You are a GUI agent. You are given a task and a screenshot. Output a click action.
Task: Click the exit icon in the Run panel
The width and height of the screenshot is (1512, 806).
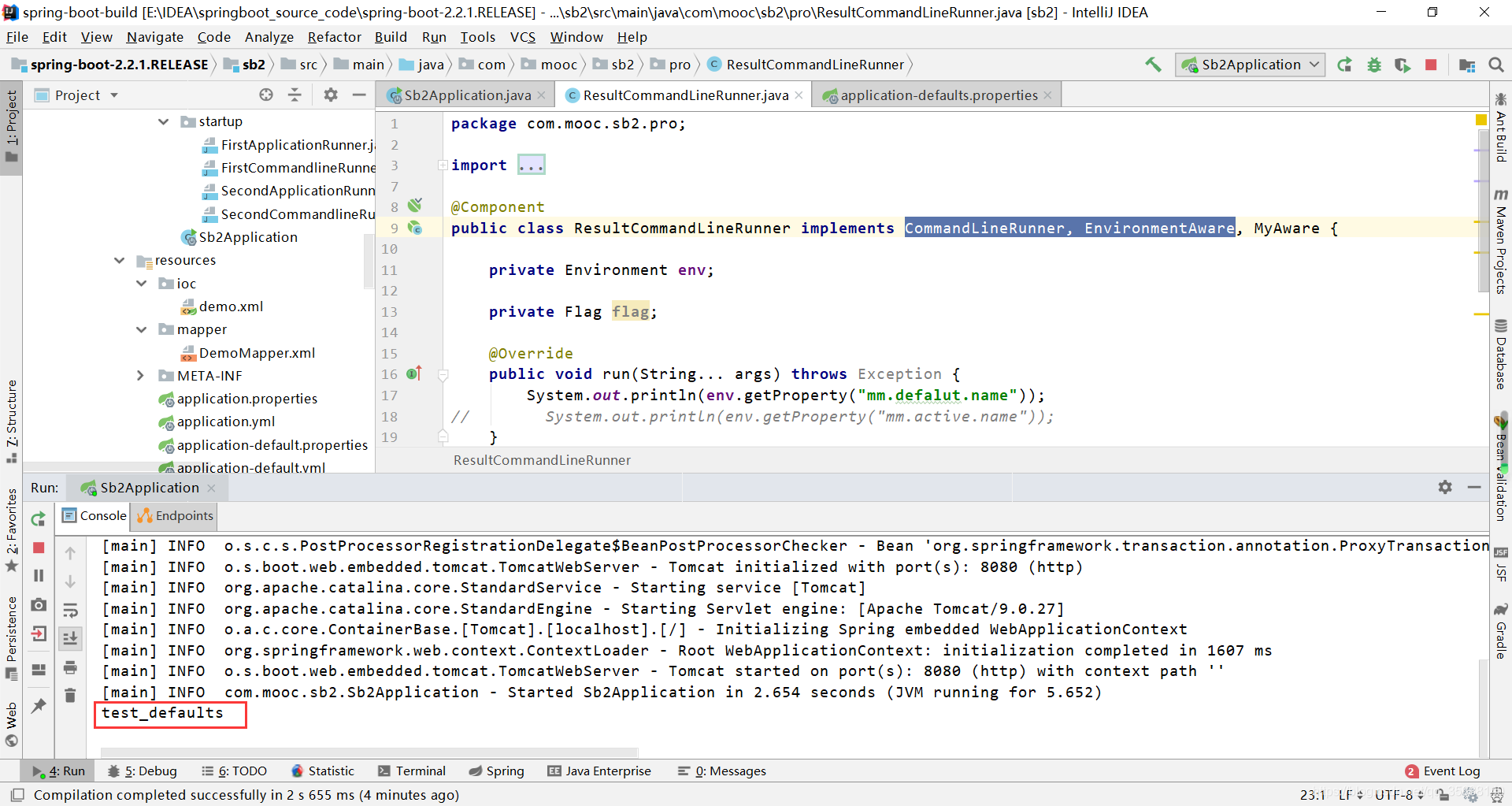click(38, 633)
